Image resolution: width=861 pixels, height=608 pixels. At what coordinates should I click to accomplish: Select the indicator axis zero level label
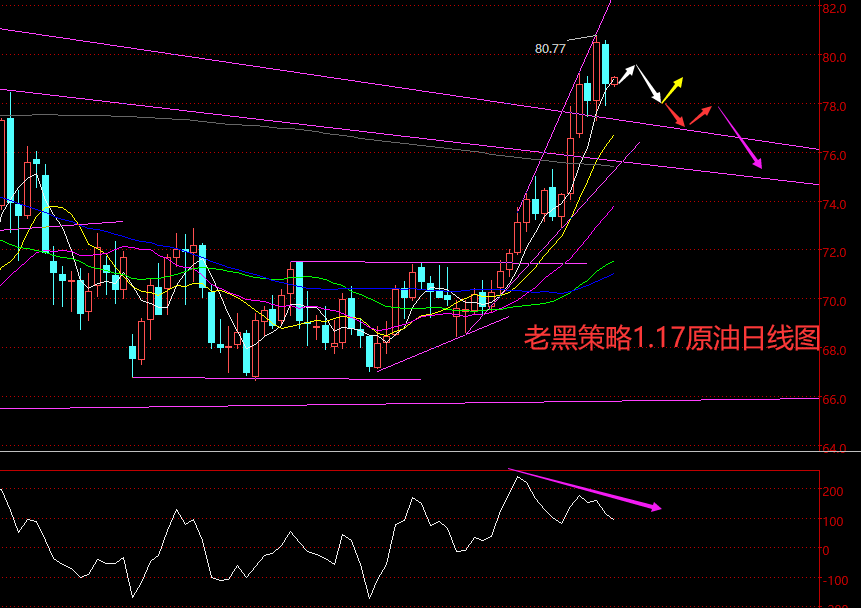(826, 550)
